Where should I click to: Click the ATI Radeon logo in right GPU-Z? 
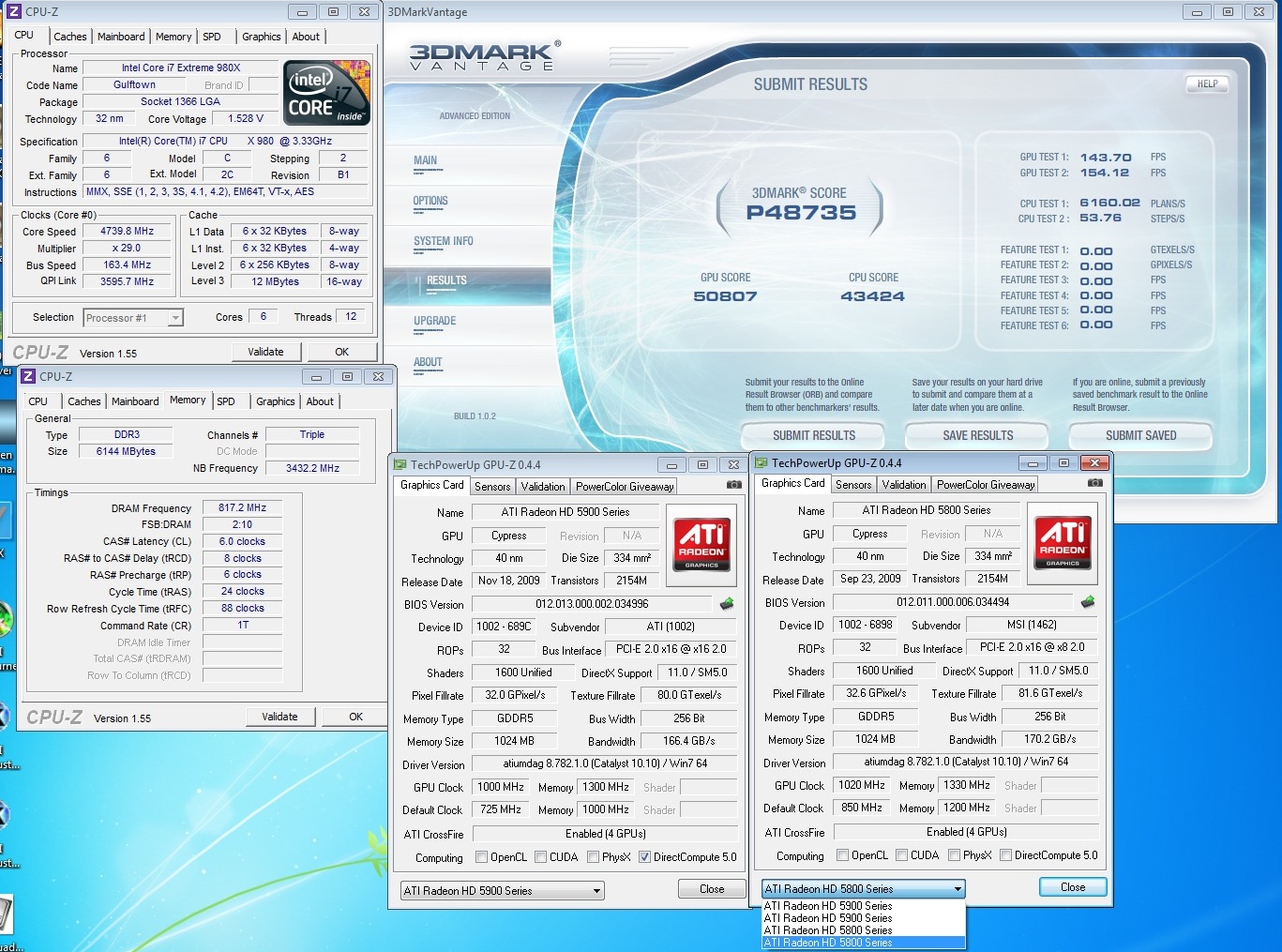(x=1063, y=542)
